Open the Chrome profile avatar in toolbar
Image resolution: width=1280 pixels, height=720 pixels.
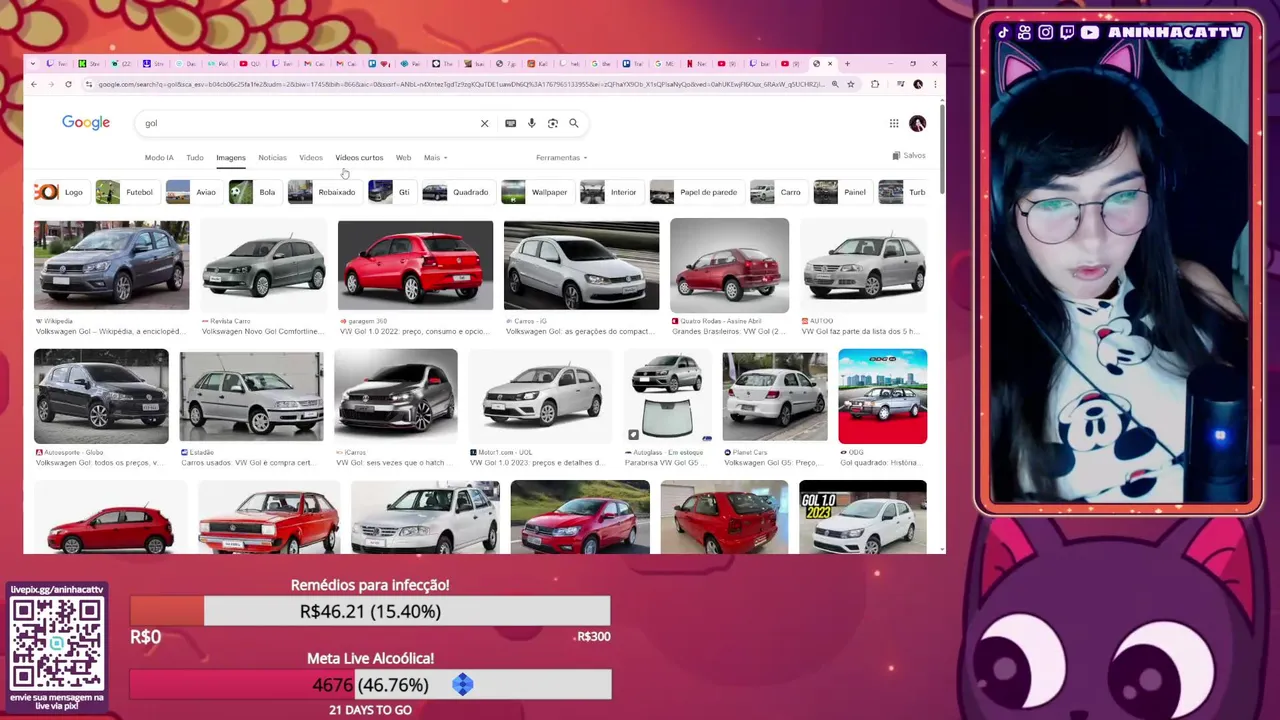918,84
